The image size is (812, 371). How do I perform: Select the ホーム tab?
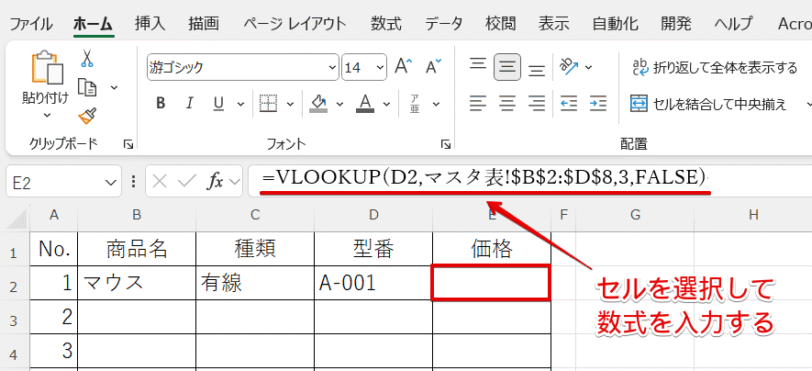(93, 23)
